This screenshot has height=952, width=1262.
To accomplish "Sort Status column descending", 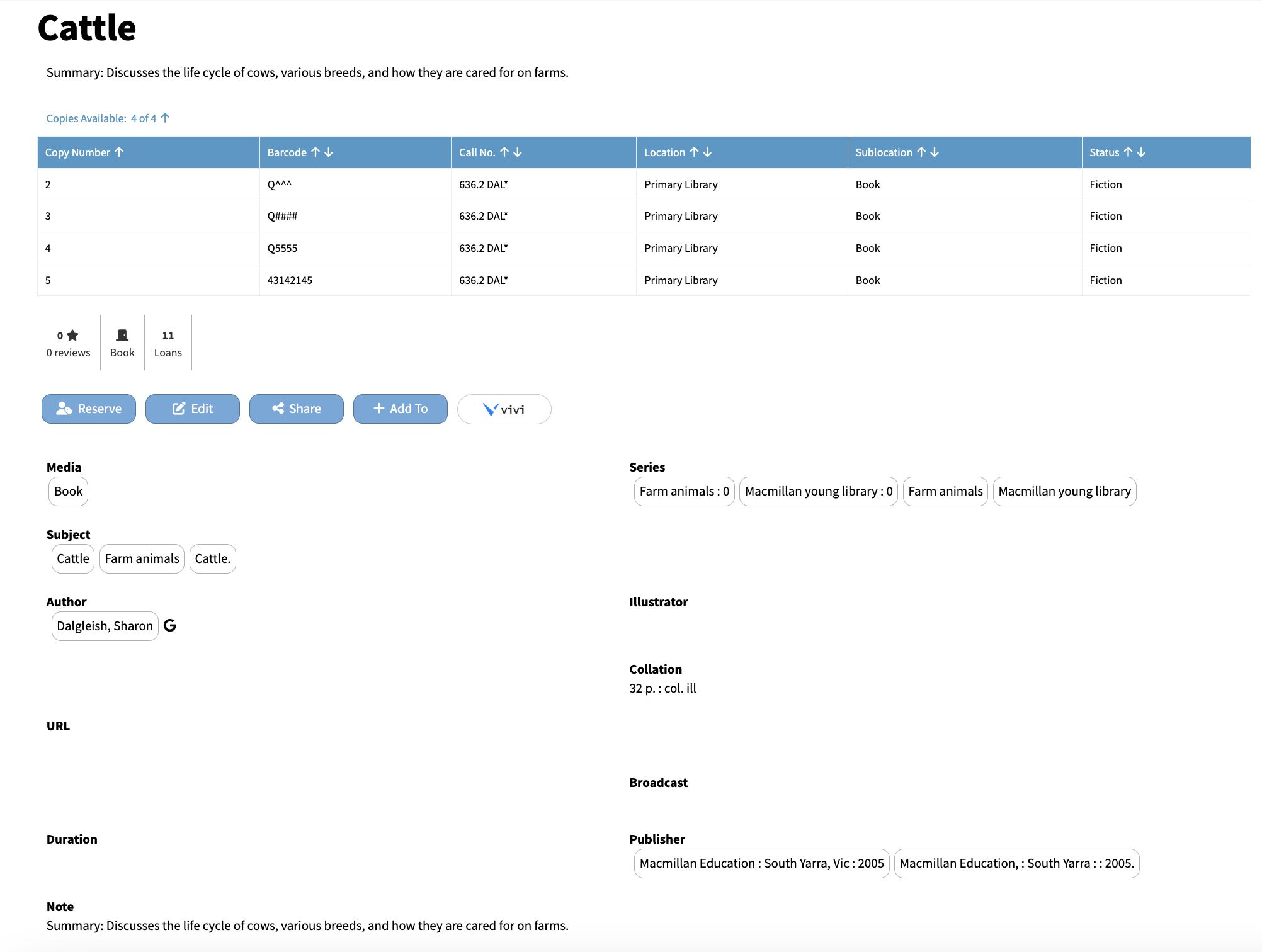I will pyautogui.click(x=1142, y=152).
